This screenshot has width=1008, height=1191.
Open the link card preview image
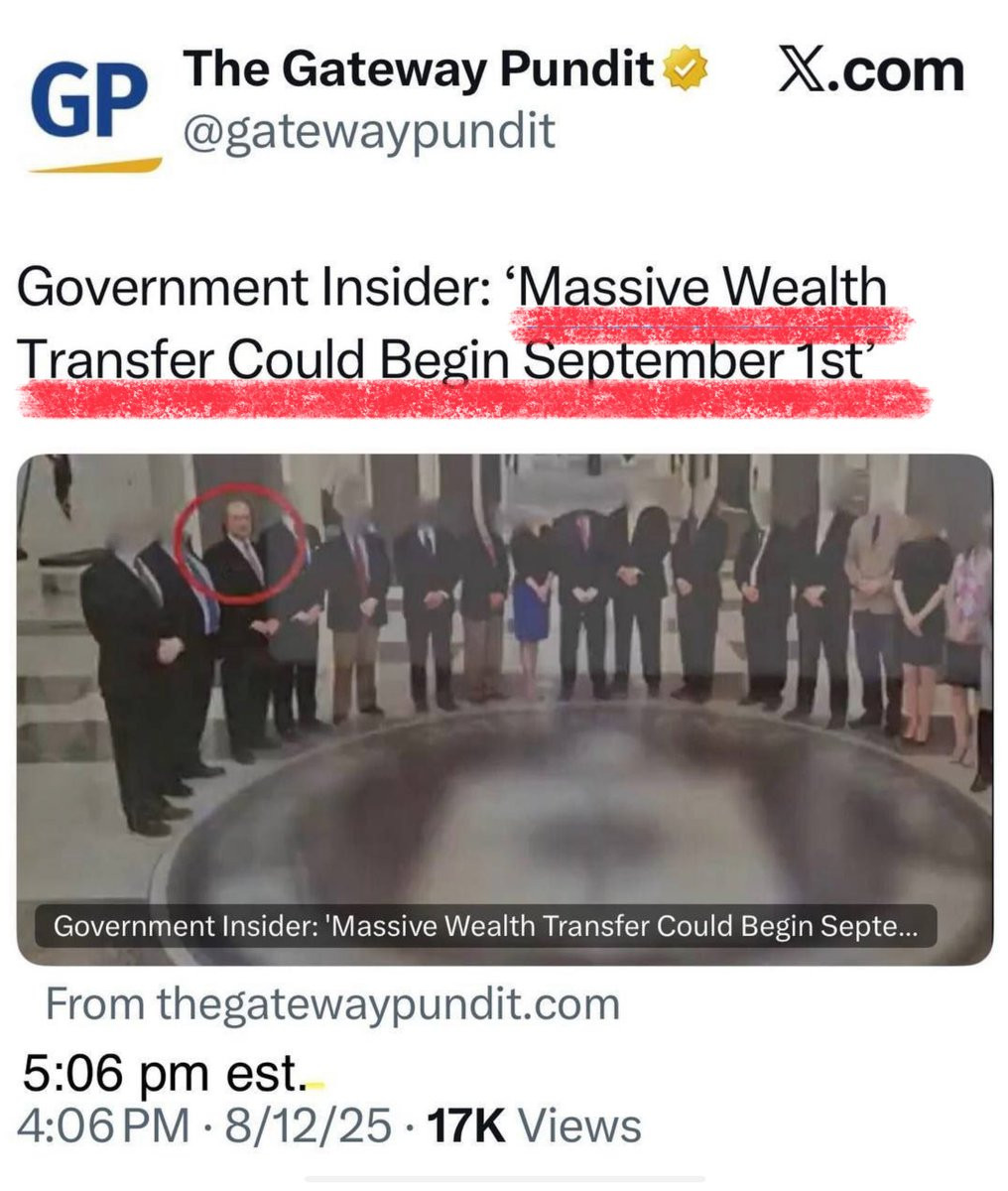click(505, 709)
